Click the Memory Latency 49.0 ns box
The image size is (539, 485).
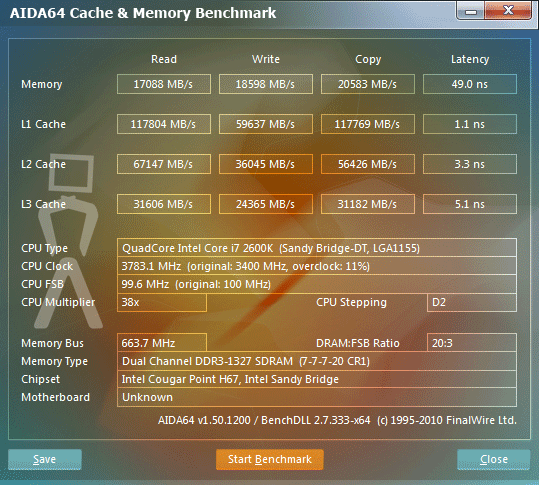click(x=470, y=84)
